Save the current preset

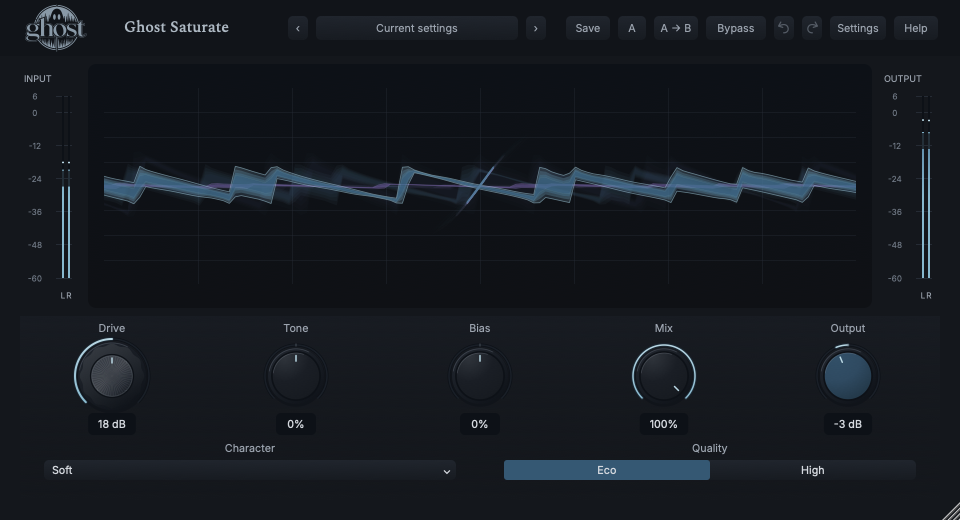(x=588, y=28)
